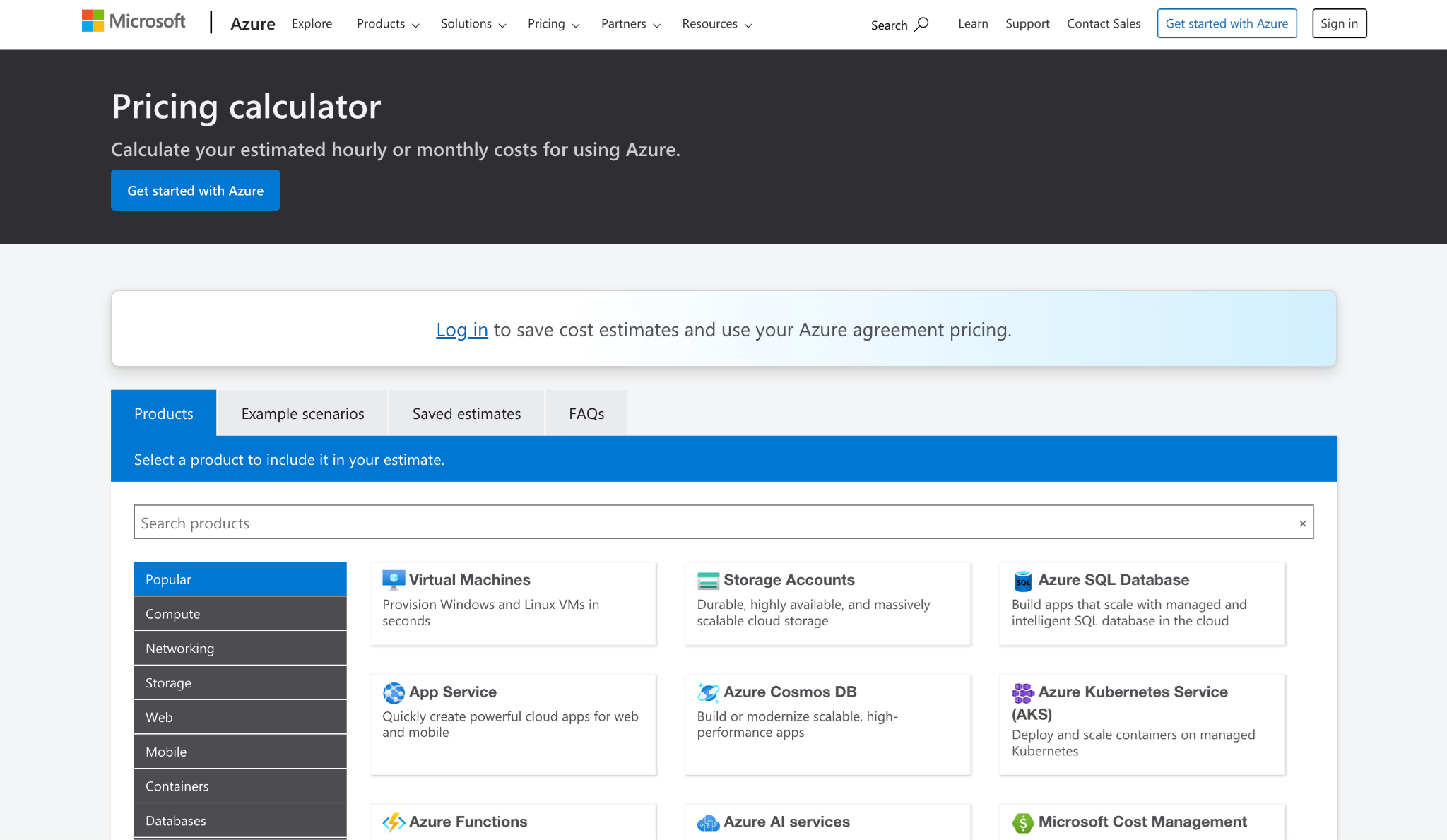Image resolution: width=1447 pixels, height=840 pixels.
Task: Click the Storage Accounts icon
Action: pos(708,580)
